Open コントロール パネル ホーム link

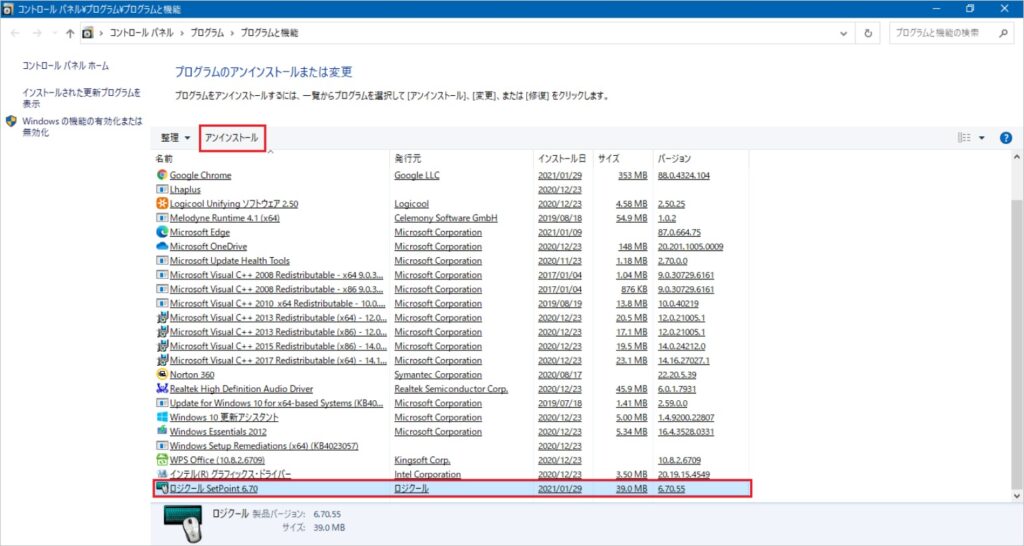pyautogui.click(x=65, y=65)
